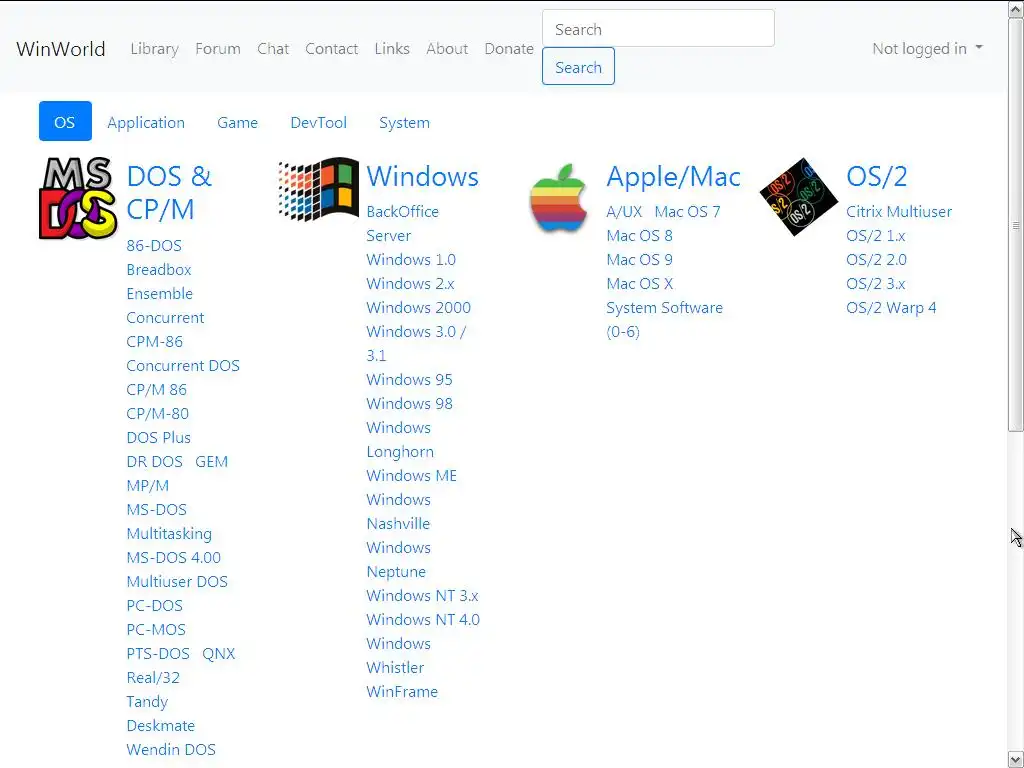Viewport: 1024px width, 768px height.
Task: Open the Windows NT 3.x link
Action: click(x=423, y=596)
